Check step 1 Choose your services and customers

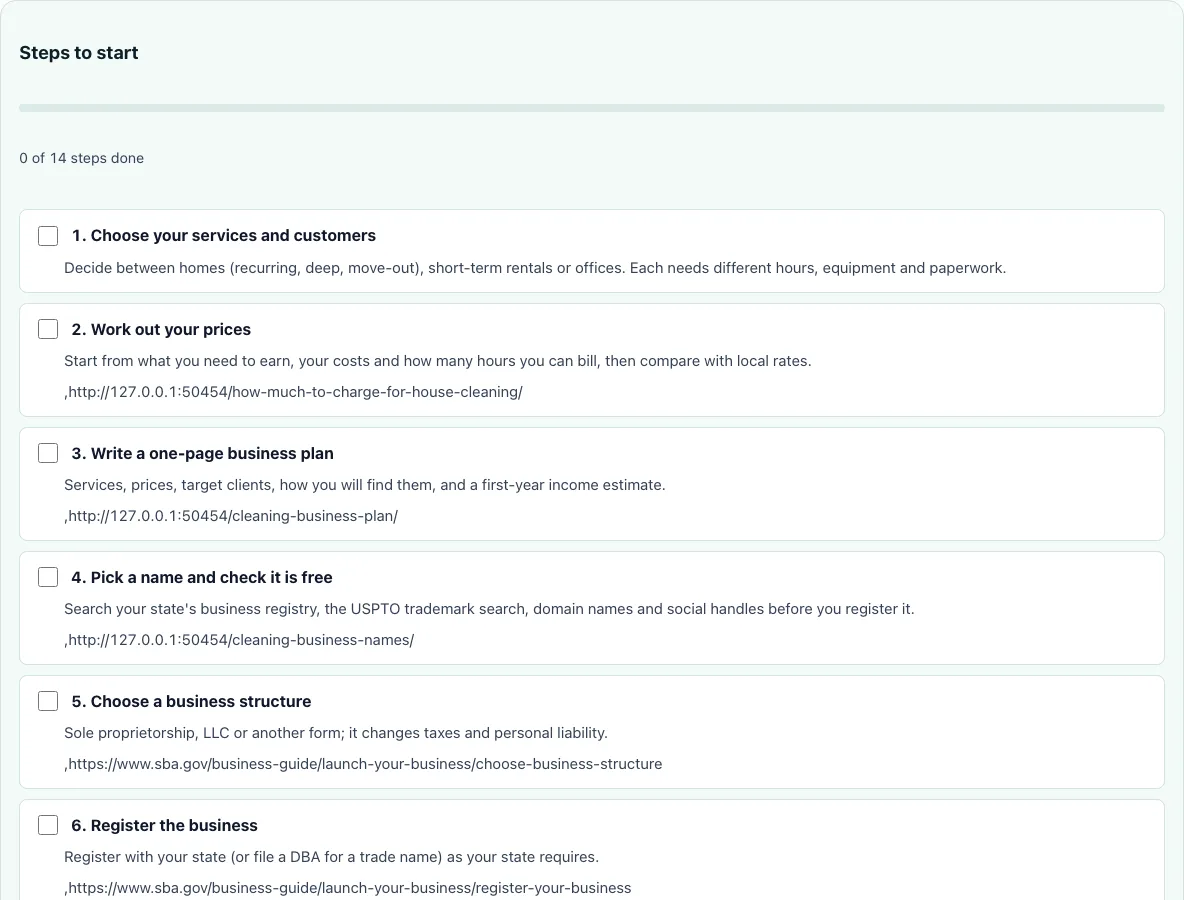tap(48, 236)
